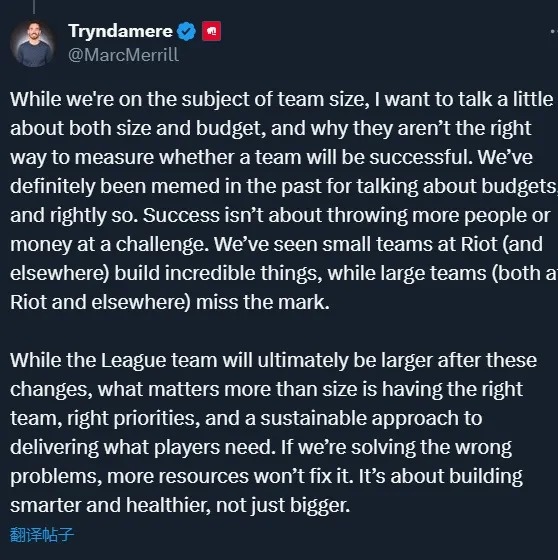558x560 pixels.
Task: Click the red Riot Games fist badge
Action: pos(211,31)
